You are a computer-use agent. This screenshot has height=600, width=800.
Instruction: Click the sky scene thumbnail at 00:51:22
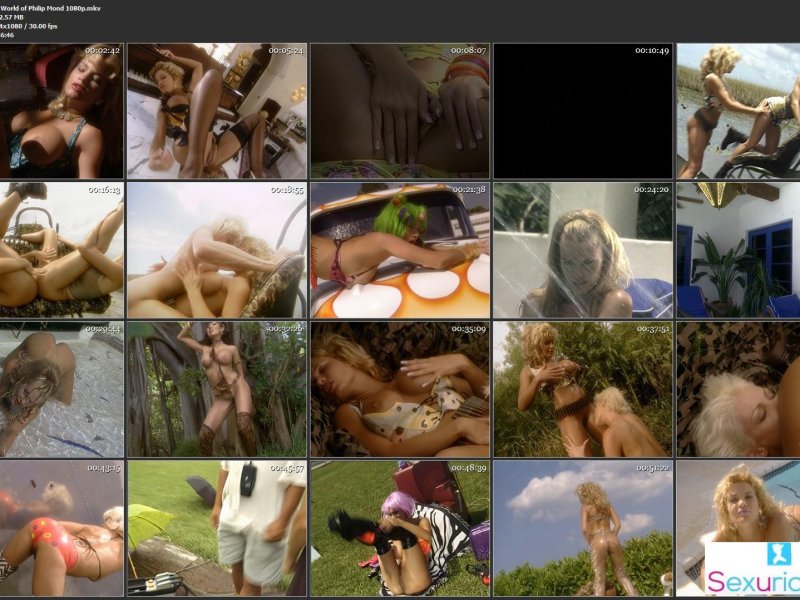click(x=583, y=528)
